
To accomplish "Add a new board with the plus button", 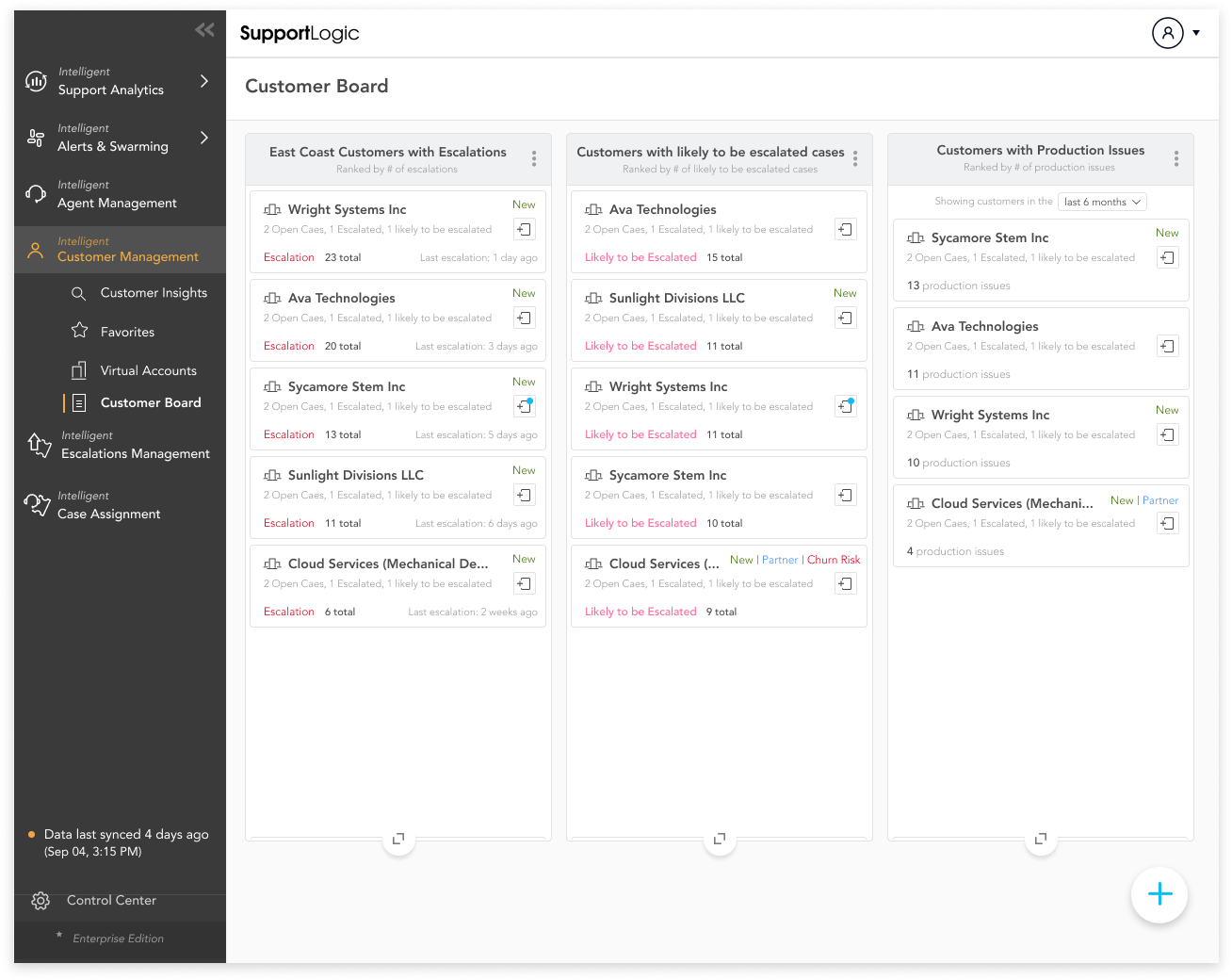I will click(x=1159, y=894).
